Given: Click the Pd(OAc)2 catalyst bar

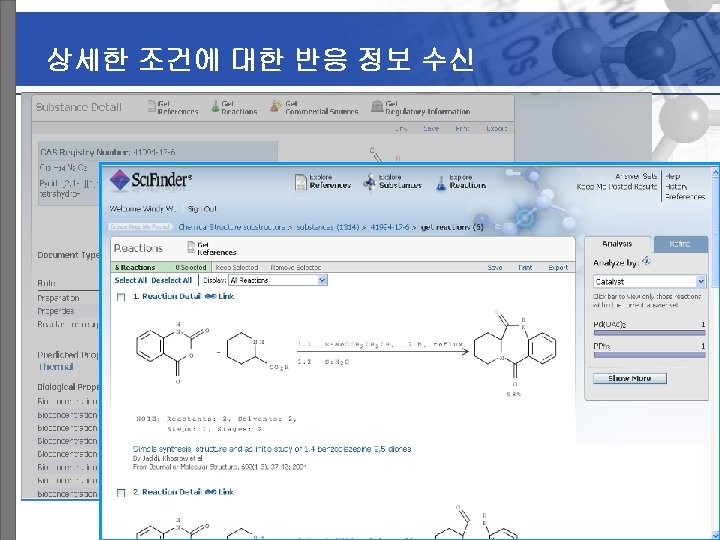Looking at the screenshot, I should tap(649, 333).
